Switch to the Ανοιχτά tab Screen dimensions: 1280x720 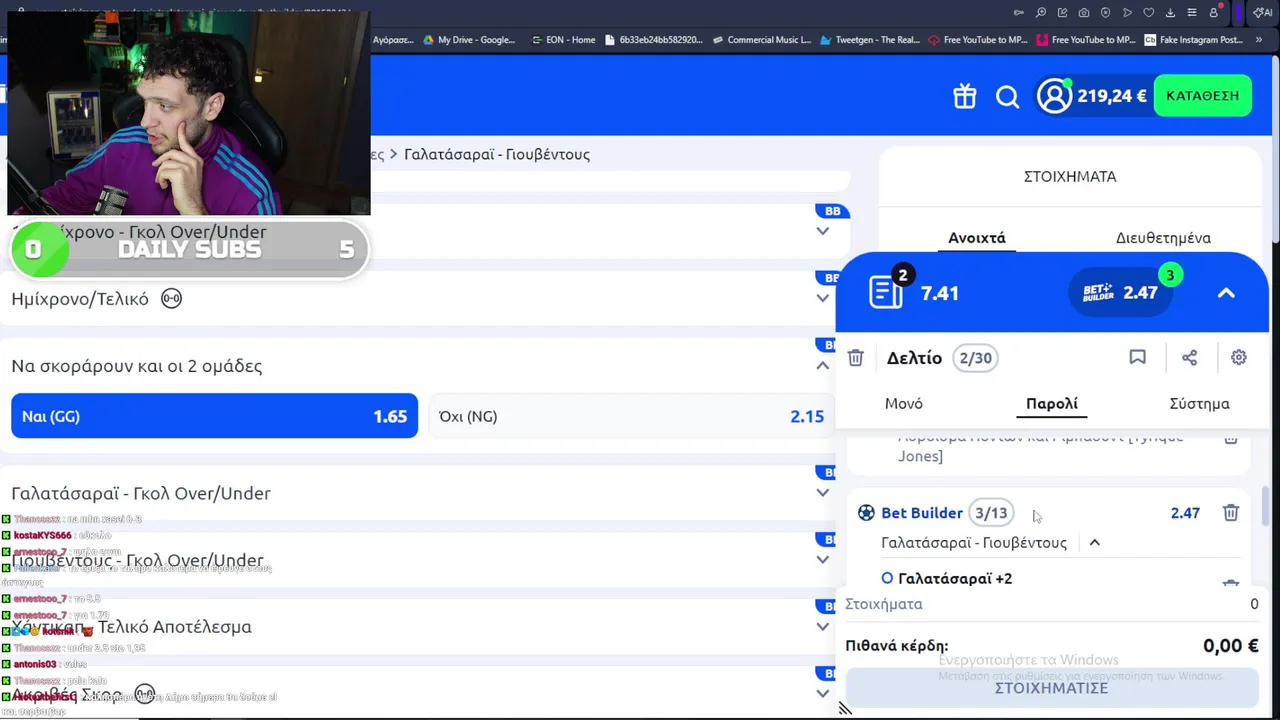[x=977, y=238]
